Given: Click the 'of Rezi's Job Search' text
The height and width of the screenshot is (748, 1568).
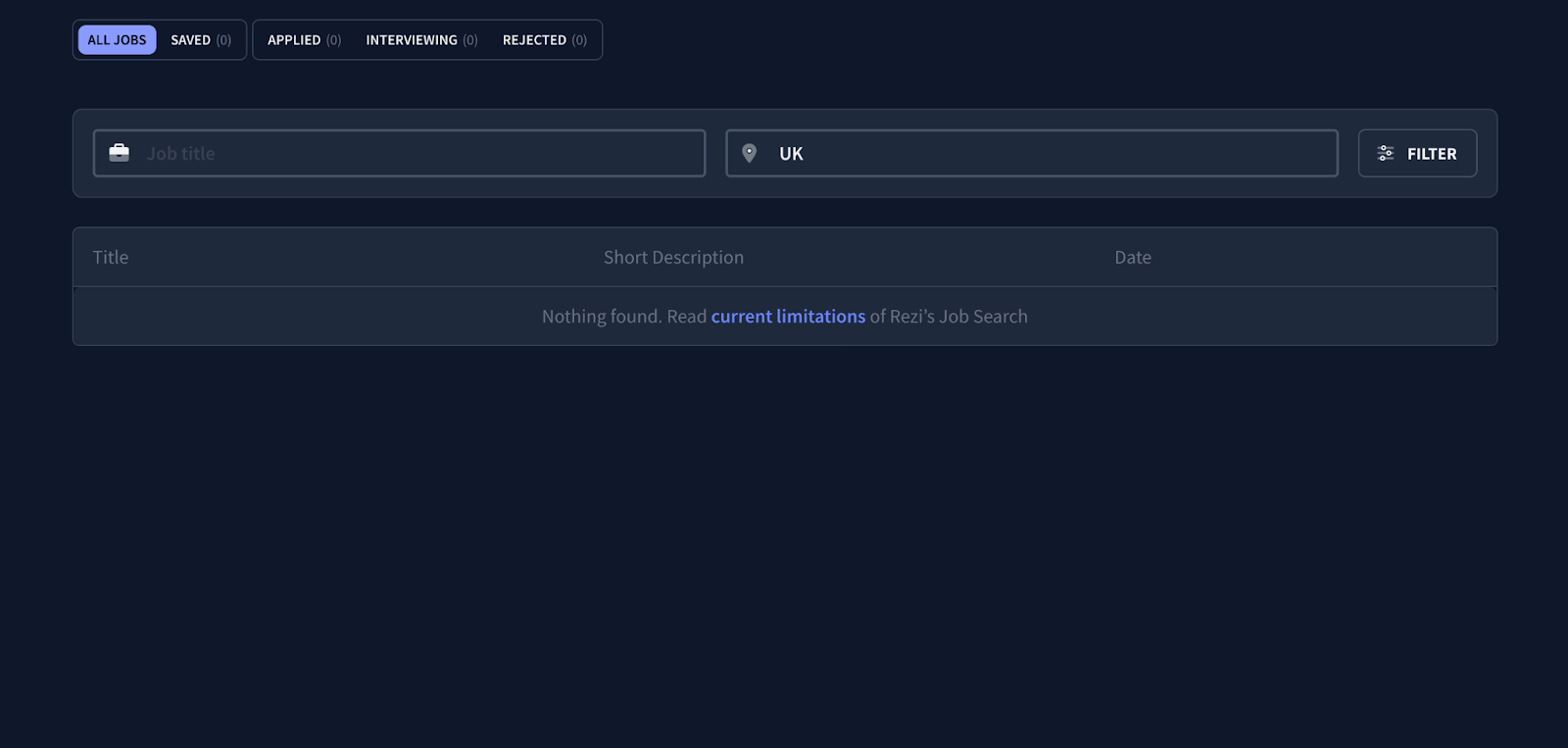Looking at the screenshot, I should pos(949,317).
